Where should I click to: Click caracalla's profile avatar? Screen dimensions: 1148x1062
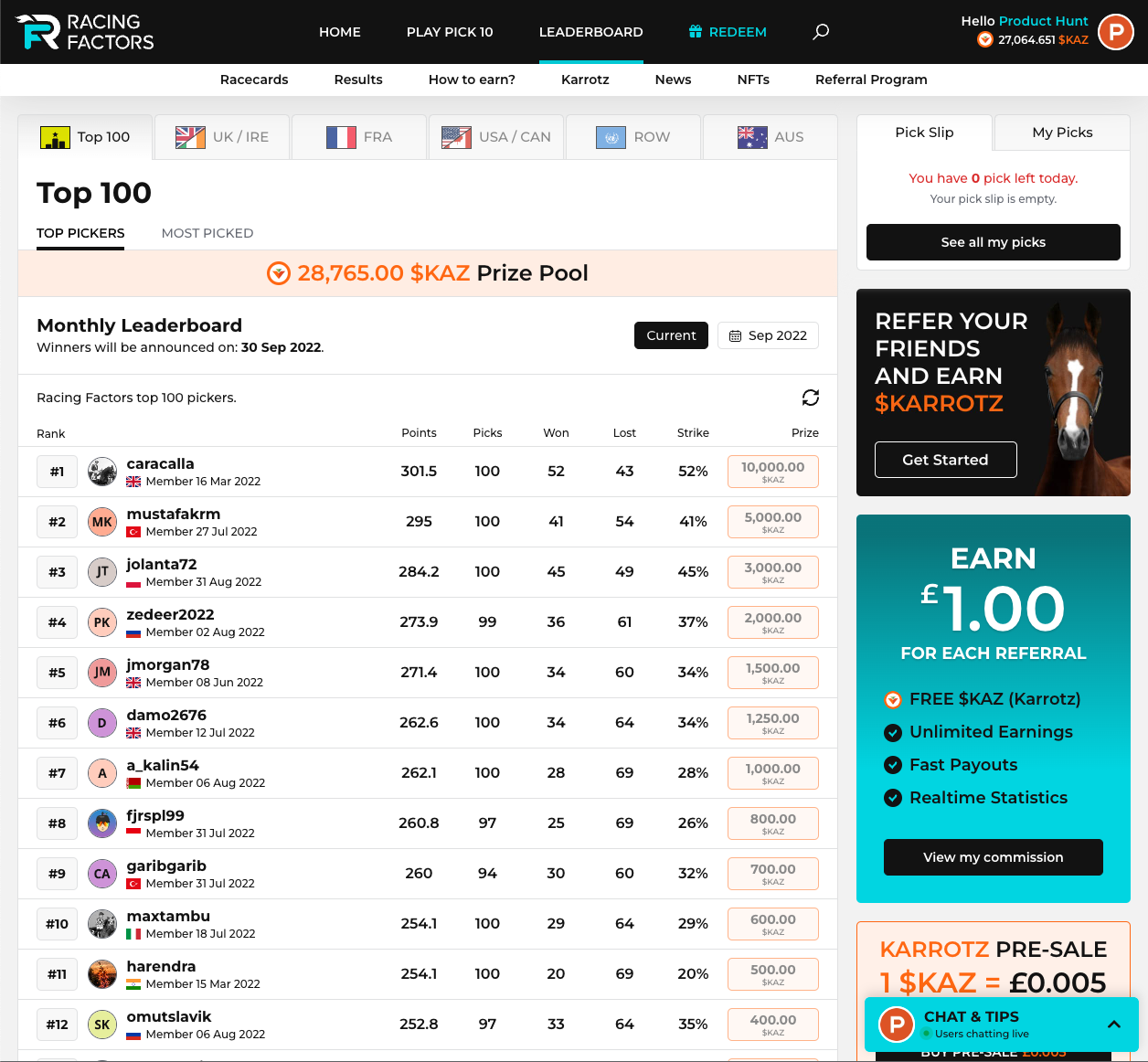point(102,472)
